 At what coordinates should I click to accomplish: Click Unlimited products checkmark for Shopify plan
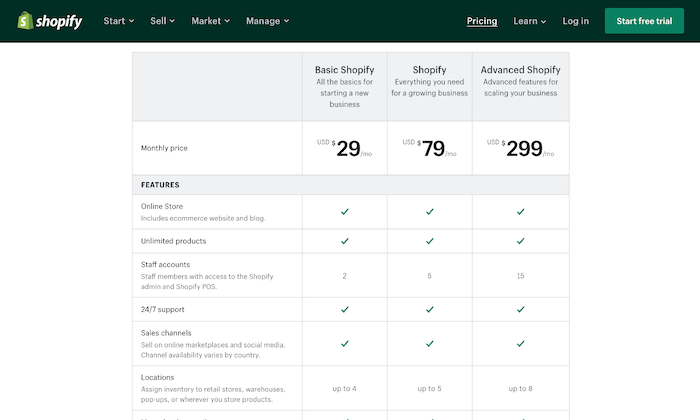(x=429, y=241)
